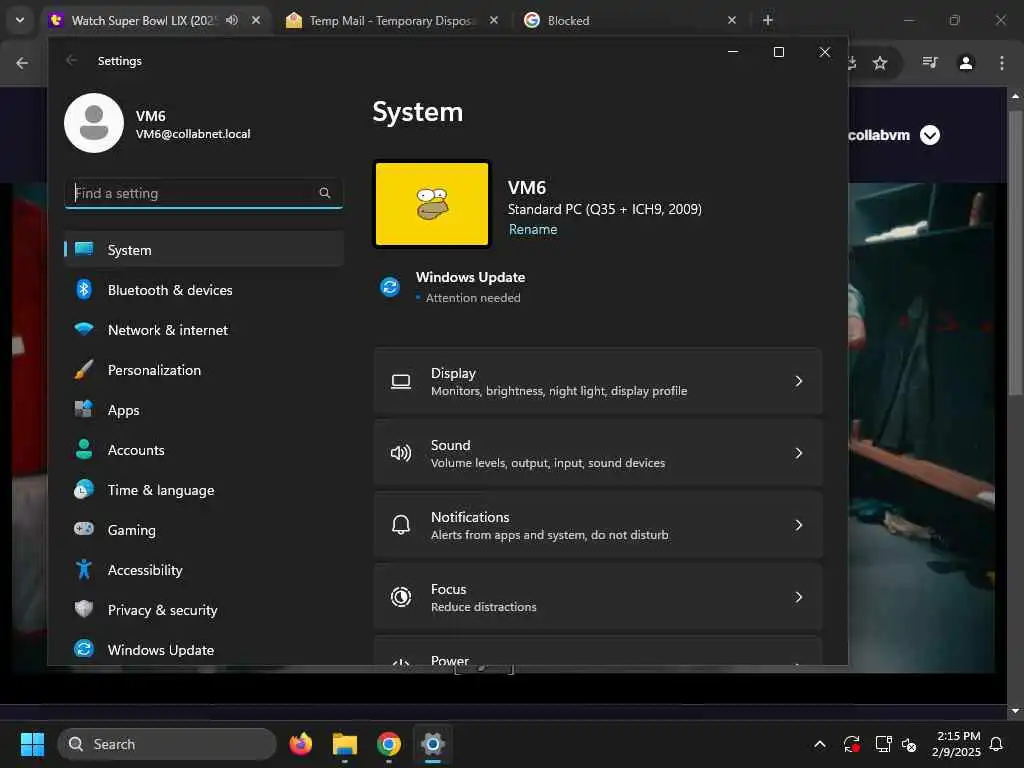This screenshot has height=768, width=1024.
Task: Open Personalization settings
Action: tap(204, 370)
